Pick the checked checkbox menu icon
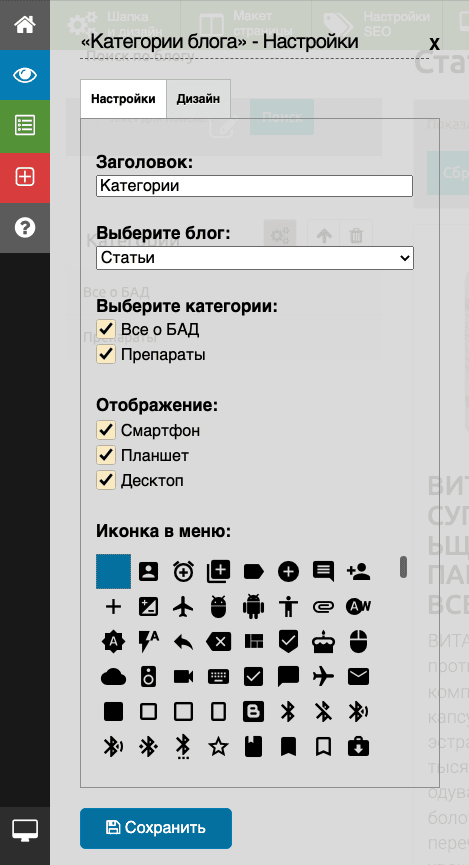This screenshot has width=469, height=865. coord(253,677)
